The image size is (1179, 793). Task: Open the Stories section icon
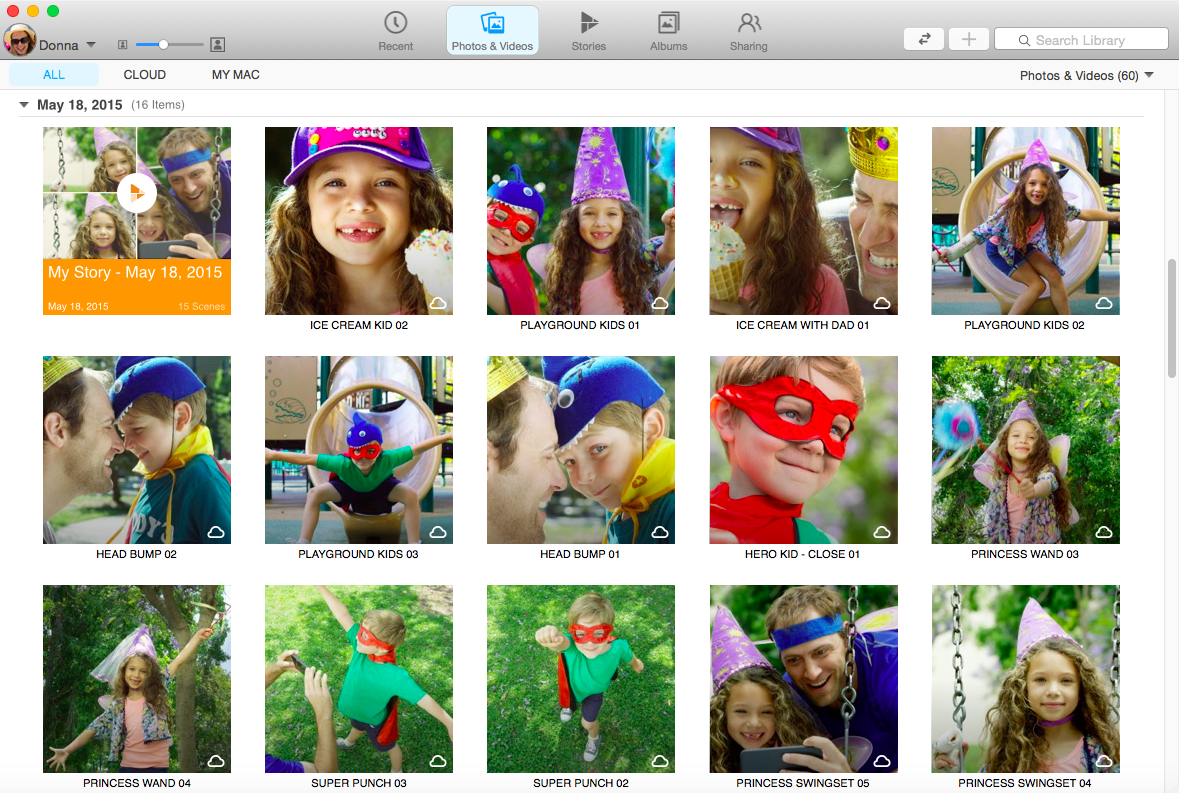(x=589, y=24)
